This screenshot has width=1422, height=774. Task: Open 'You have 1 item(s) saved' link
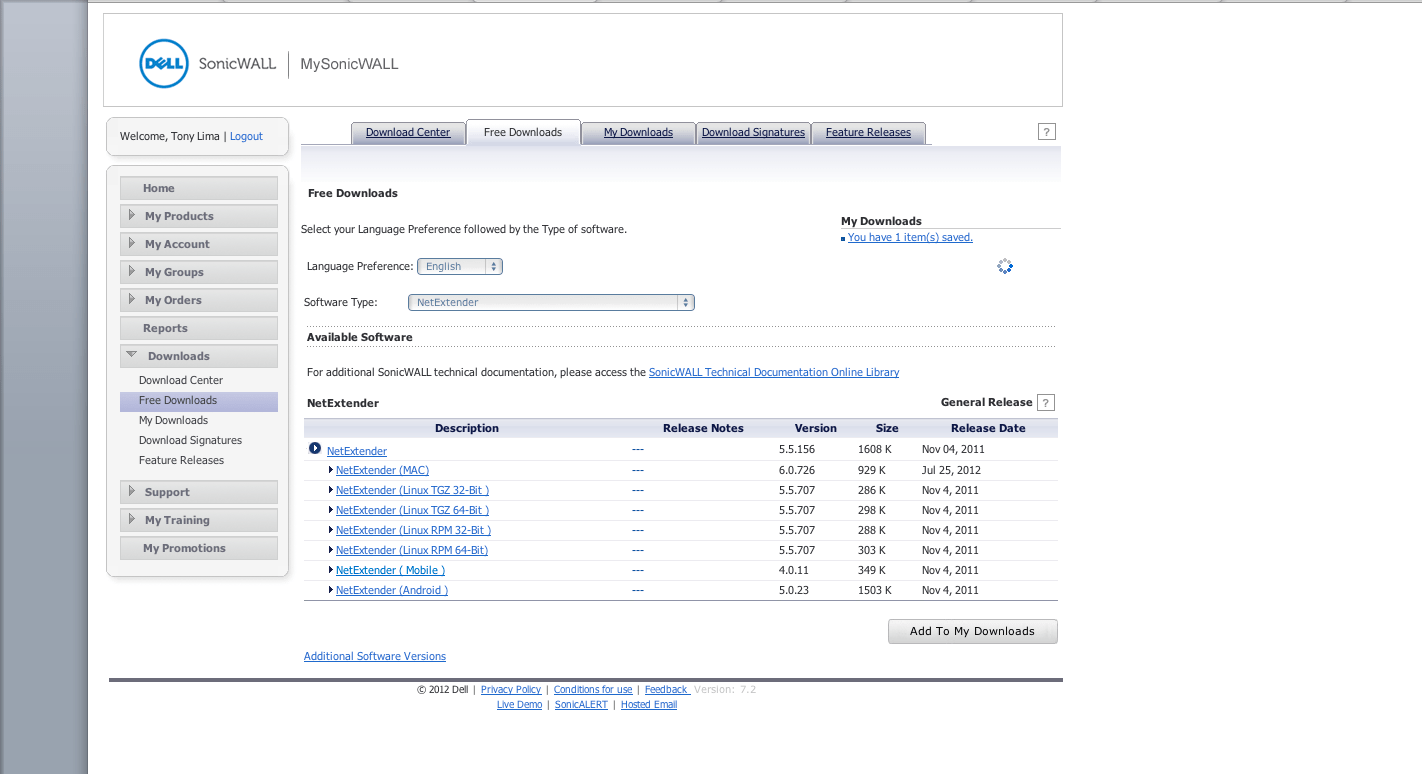coord(910,238)
